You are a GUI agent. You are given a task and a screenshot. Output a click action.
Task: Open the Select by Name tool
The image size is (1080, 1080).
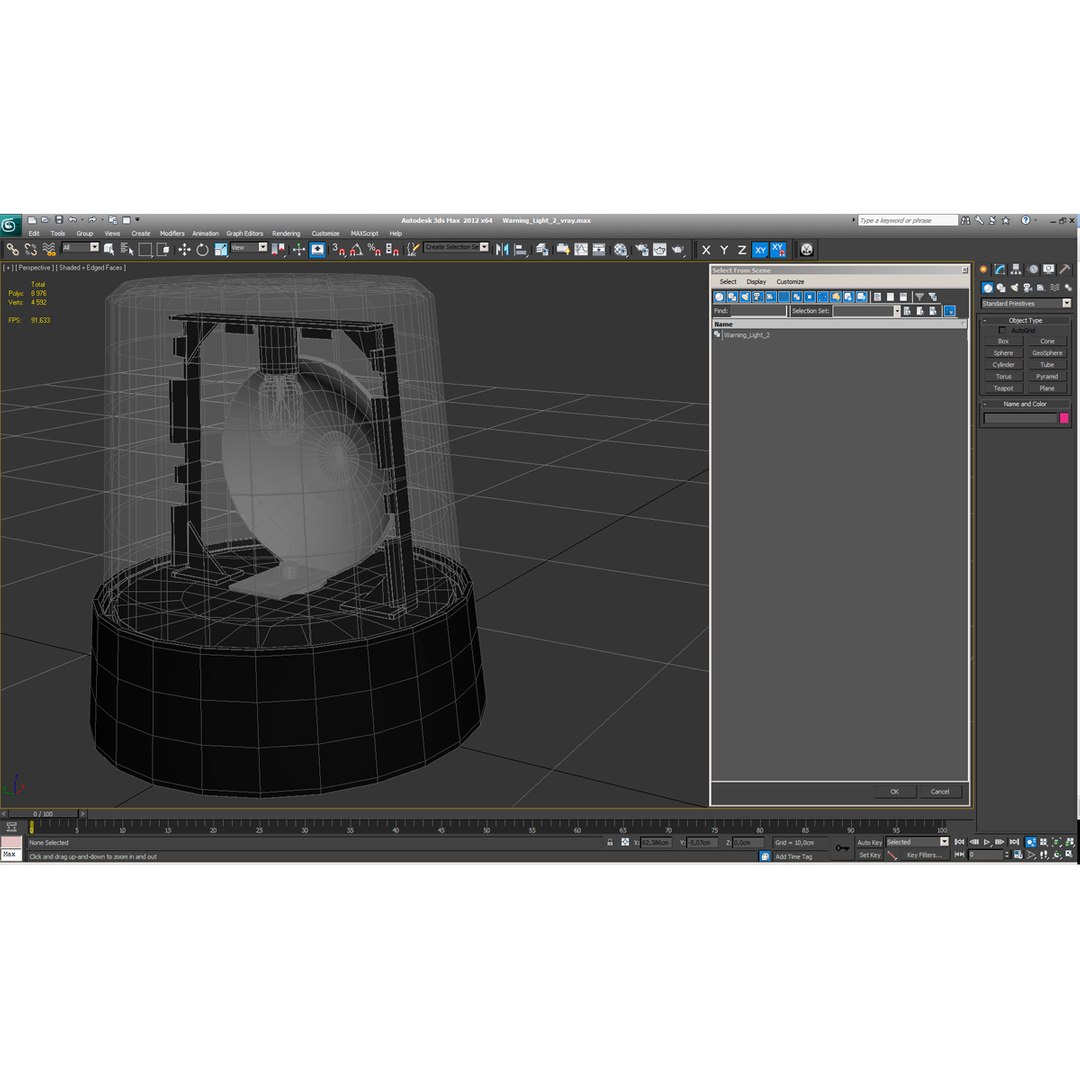[x=127, y=249]
